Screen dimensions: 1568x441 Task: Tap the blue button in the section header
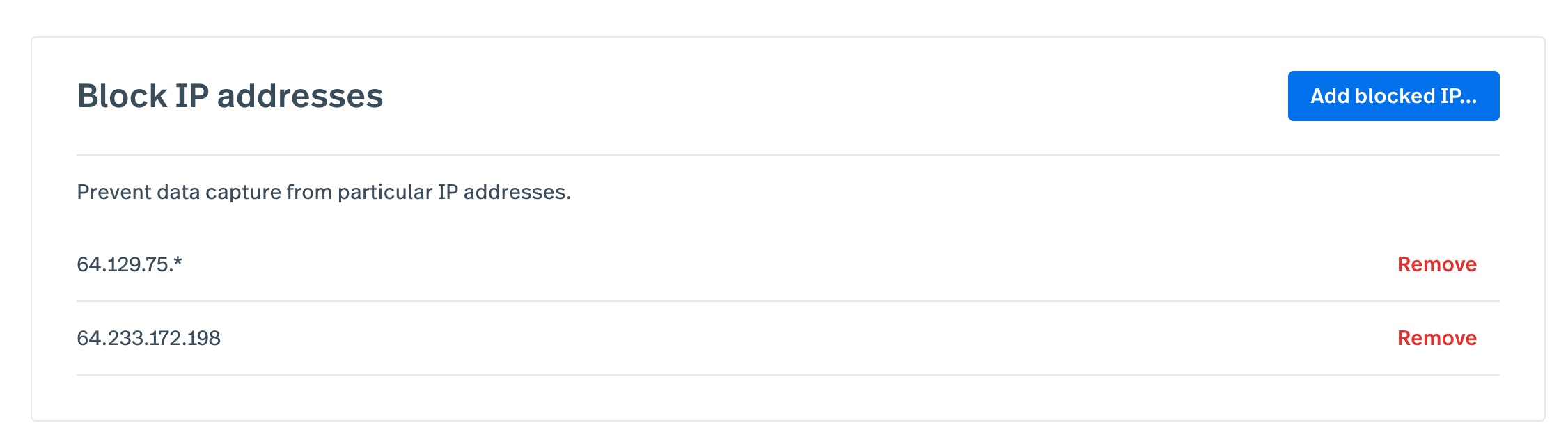pos(1393,96)
